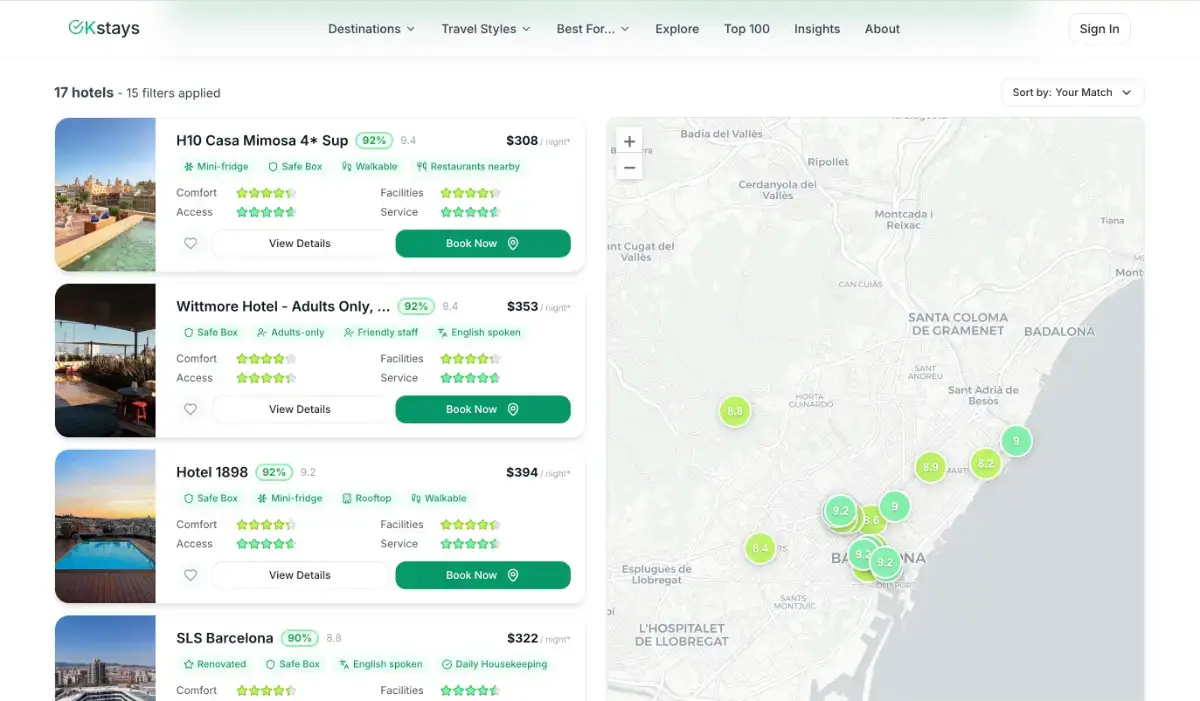Click Walkable tag on H10 Casa Mimosa
Image resolution: width=1200 pixels, height=701 pixels.
(x=369, y=167)
